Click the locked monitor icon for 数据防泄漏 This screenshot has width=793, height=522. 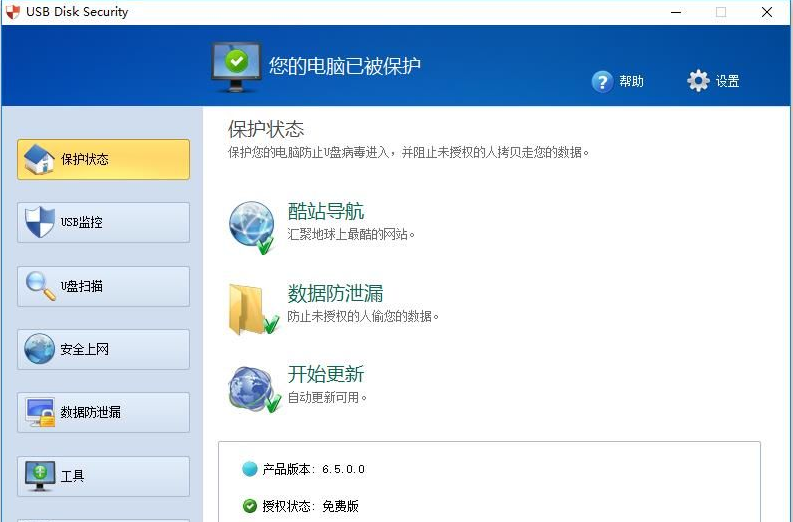[40, 412]
